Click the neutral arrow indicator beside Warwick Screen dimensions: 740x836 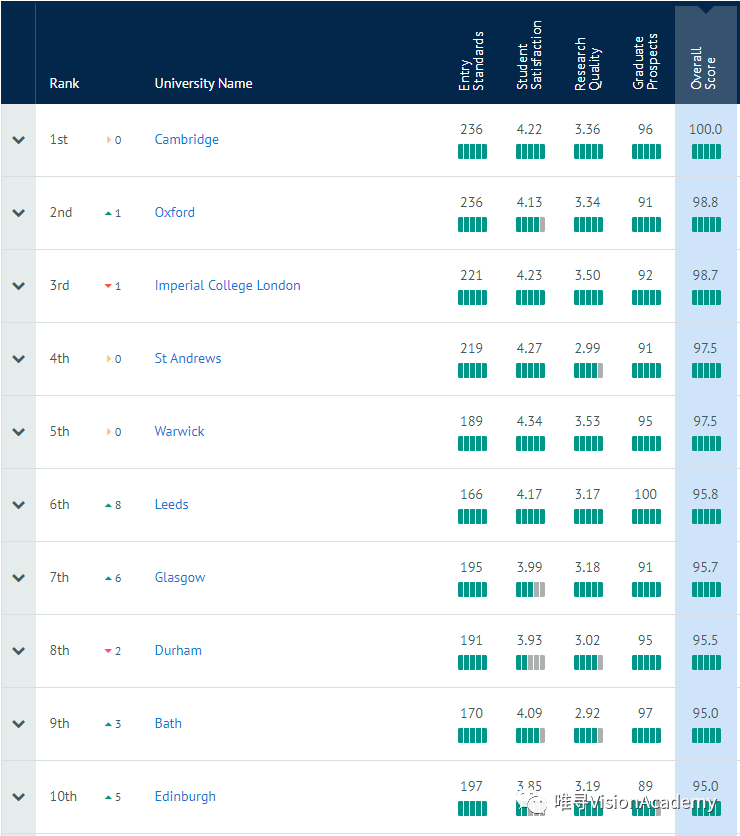pyautogui.click(x=110, y=431)
